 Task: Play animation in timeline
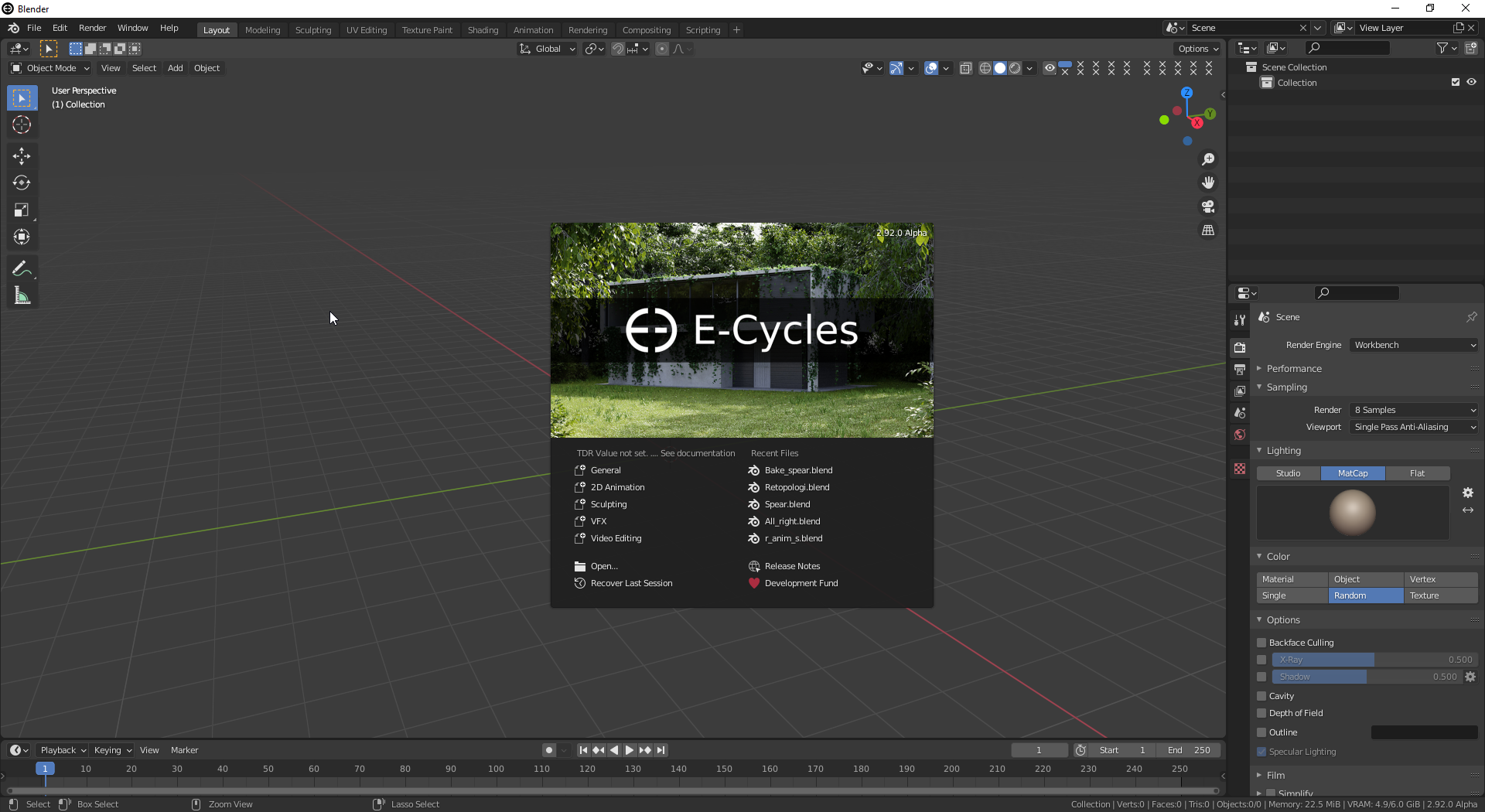(x=630, y=750)
